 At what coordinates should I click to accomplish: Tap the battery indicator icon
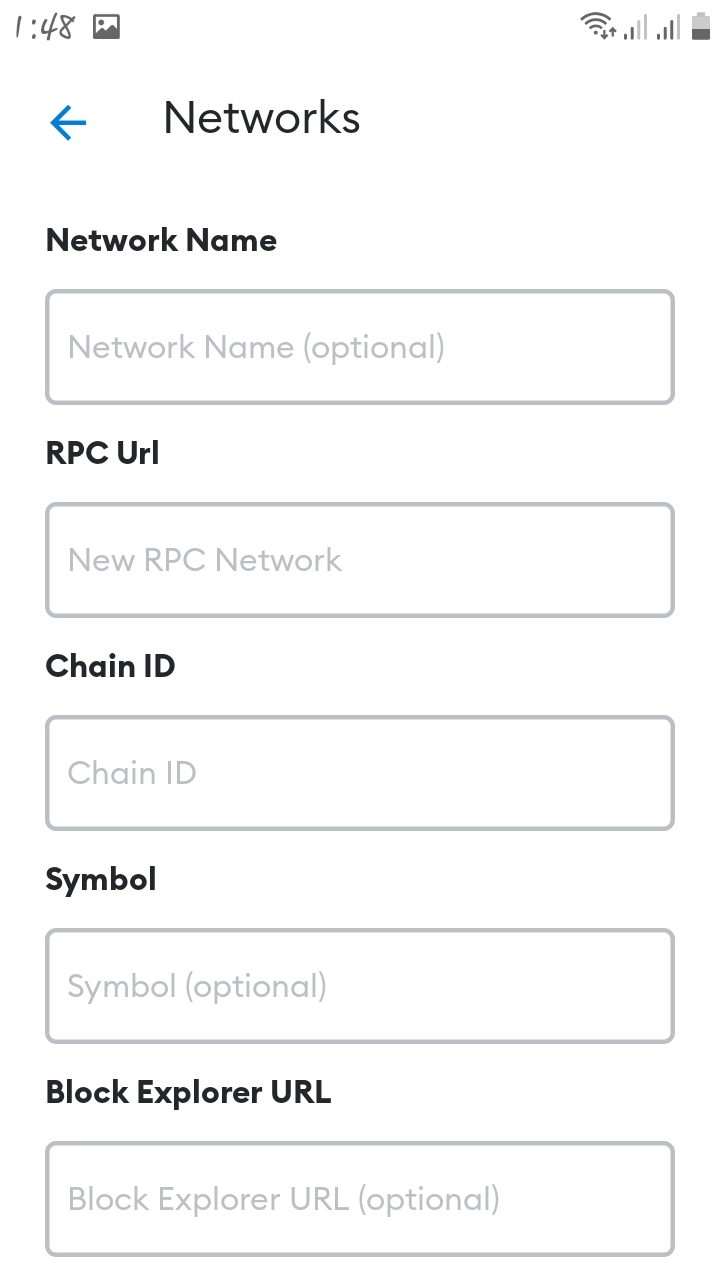pos(700,27)
